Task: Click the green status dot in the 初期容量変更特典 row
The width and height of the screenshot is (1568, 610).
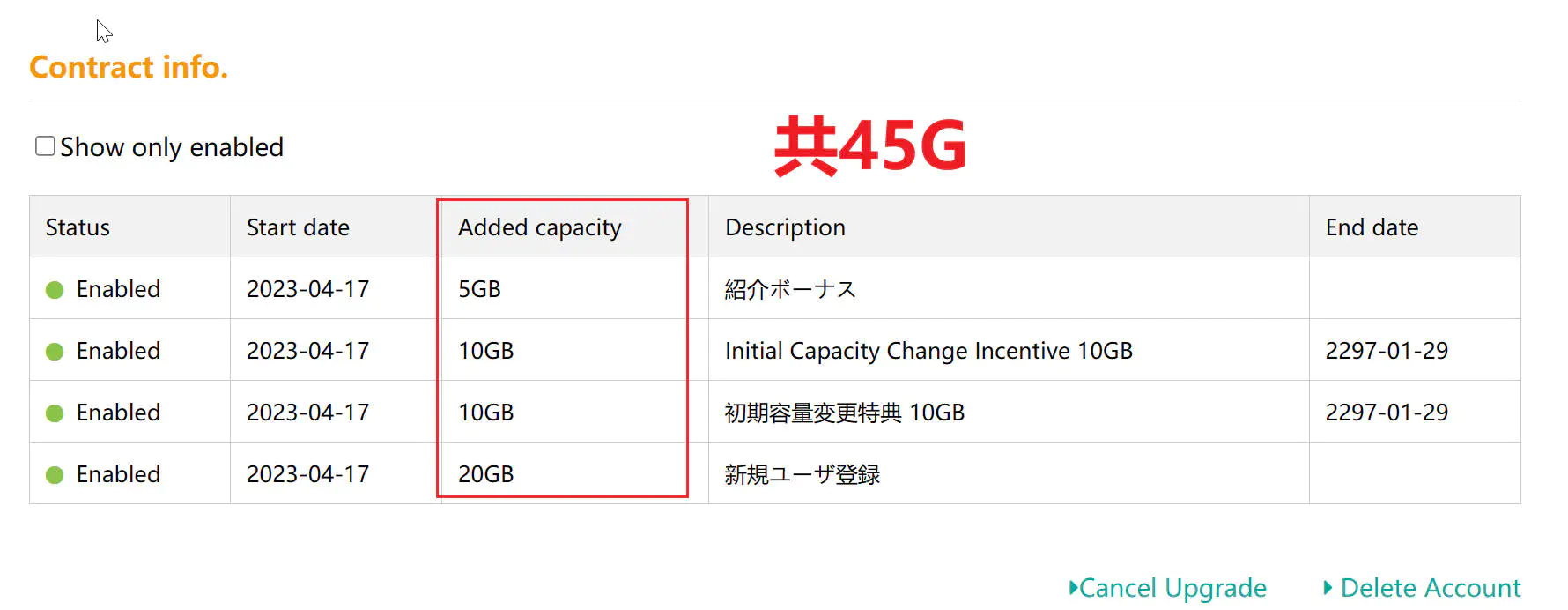Action: pos(55,413)
